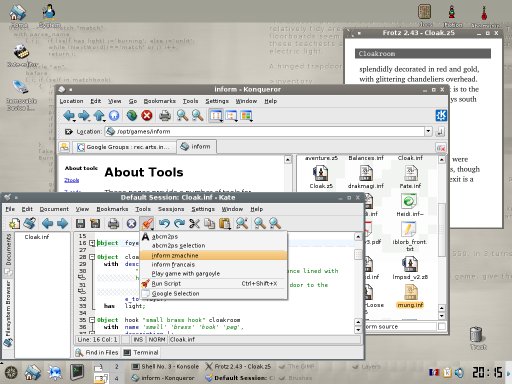Click Kate's Find magnifier icon
The width and height of the screenshot is (512, 384).
tap(242, 224)
